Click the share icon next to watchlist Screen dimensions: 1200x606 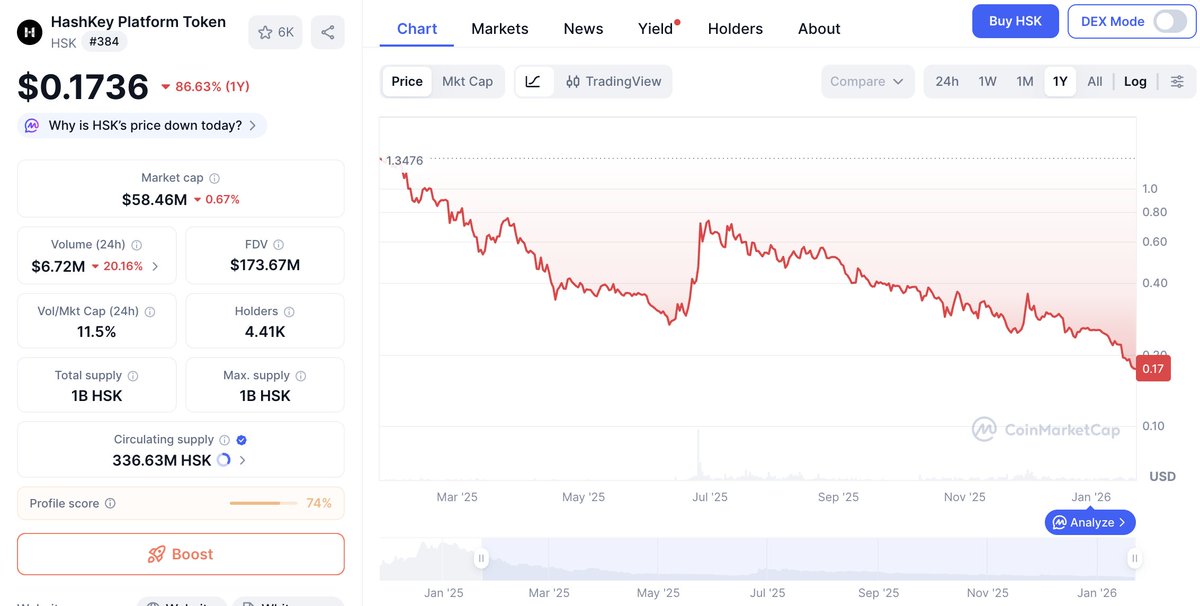327,32
